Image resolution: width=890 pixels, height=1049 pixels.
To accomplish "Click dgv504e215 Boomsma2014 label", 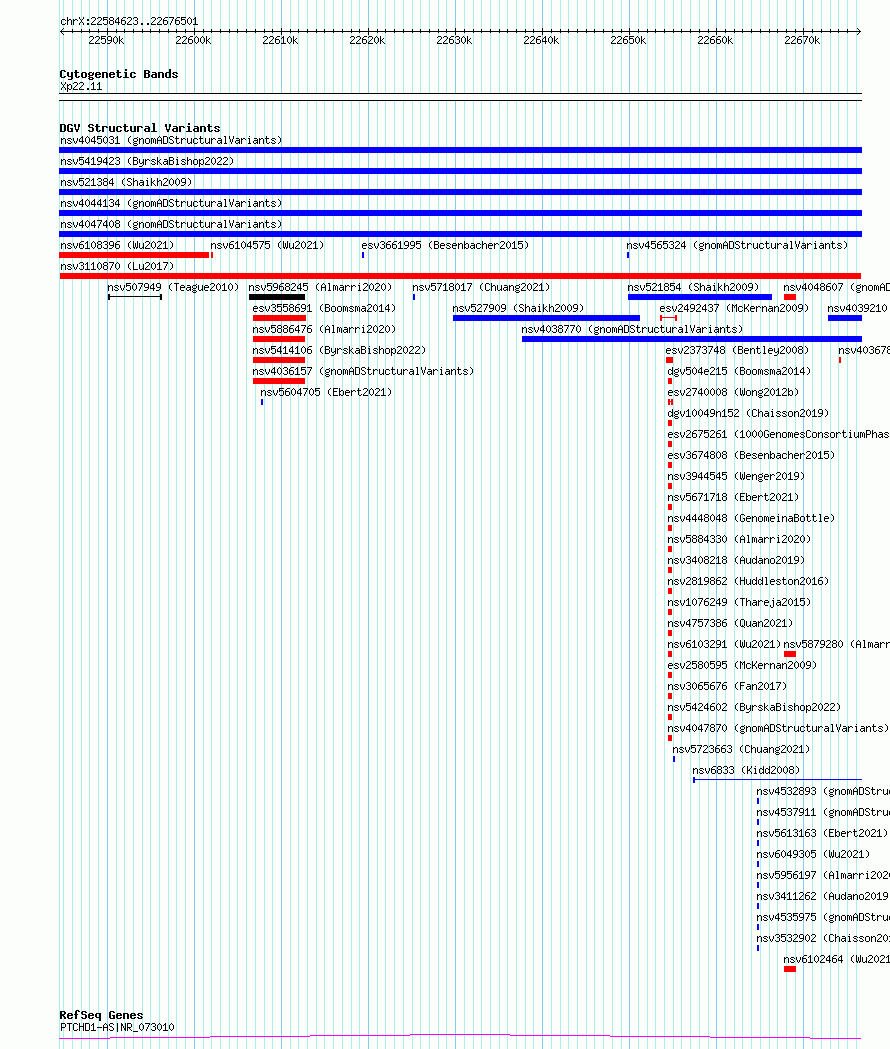I will [x=739, y=371].
